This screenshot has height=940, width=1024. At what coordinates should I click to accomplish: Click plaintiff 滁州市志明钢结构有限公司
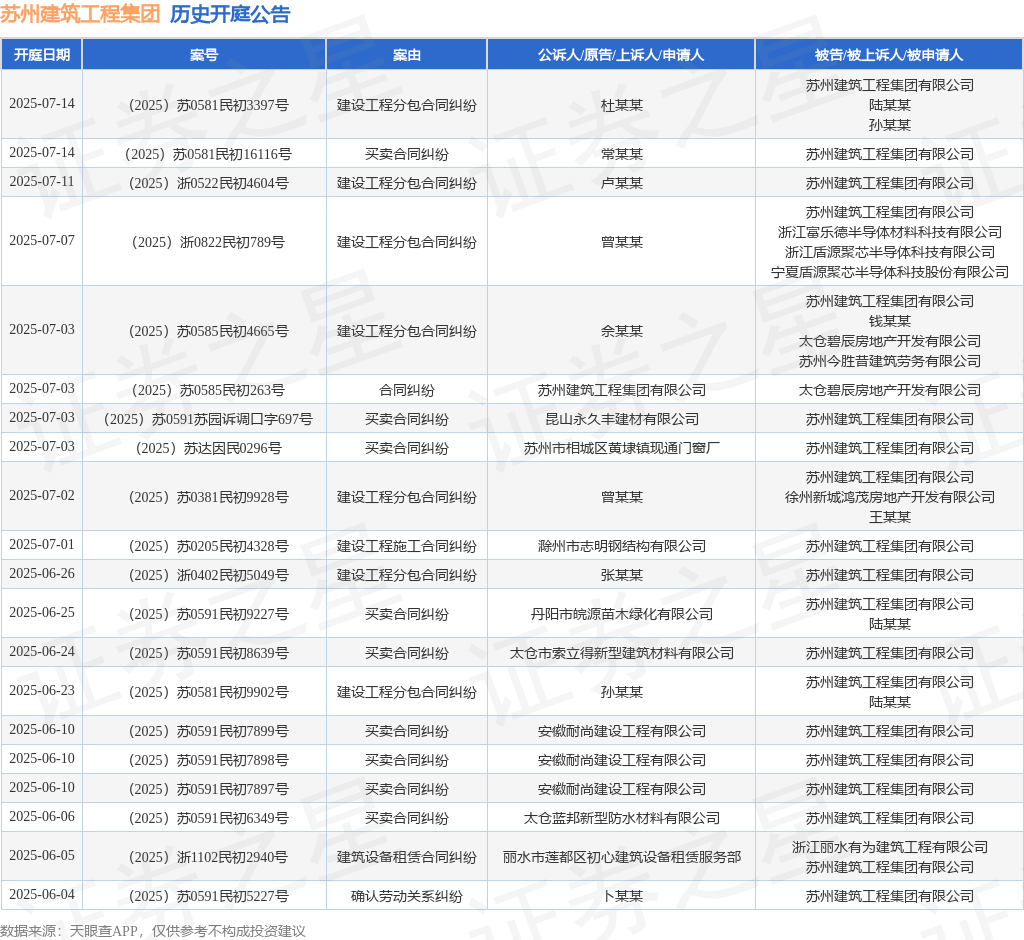[x=622, y=546]
